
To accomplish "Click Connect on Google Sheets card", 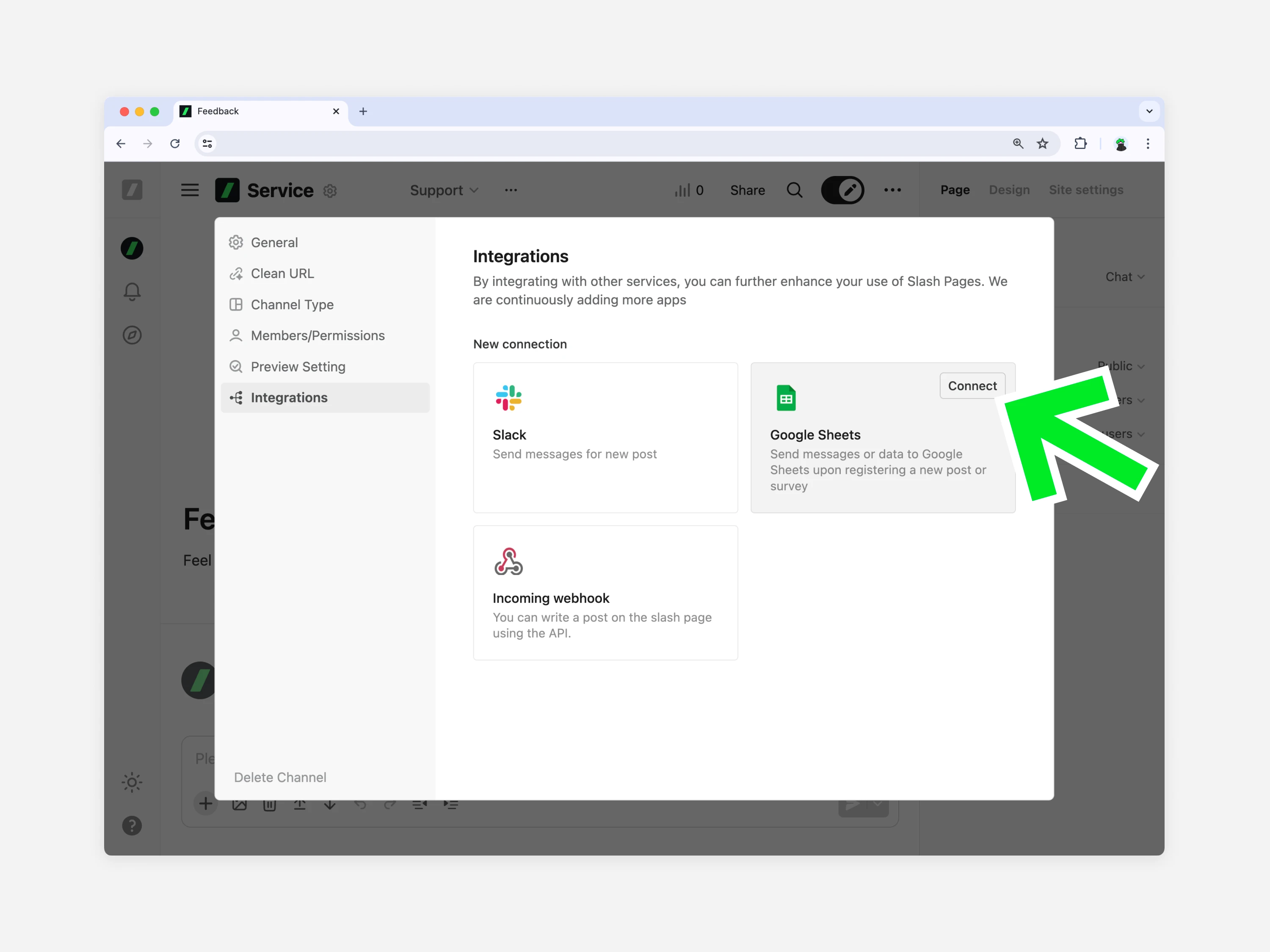I will point(972,385).
